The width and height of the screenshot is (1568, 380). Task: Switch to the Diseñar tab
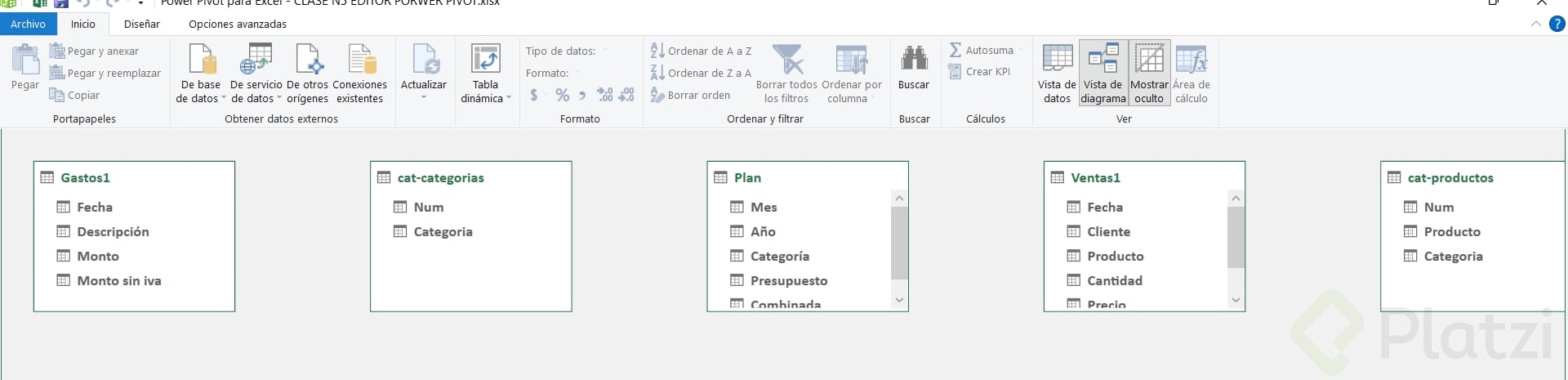pos(142,24)
